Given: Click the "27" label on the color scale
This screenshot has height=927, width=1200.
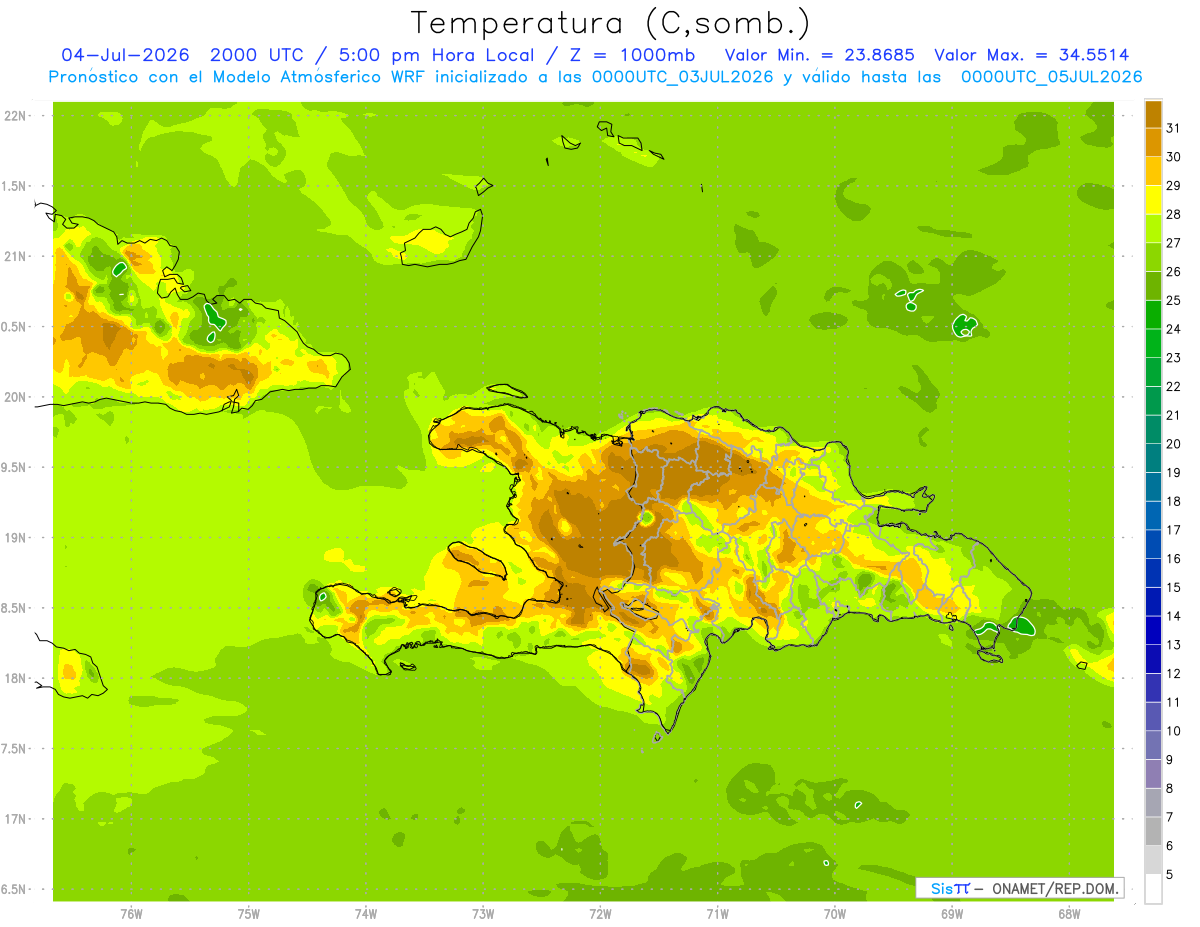Looking at the screenshot, I should (1173, 242).
